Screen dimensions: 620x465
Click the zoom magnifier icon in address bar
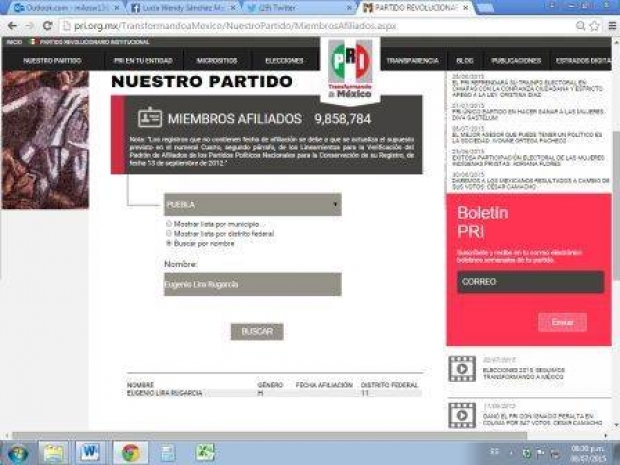click(580, 26)
